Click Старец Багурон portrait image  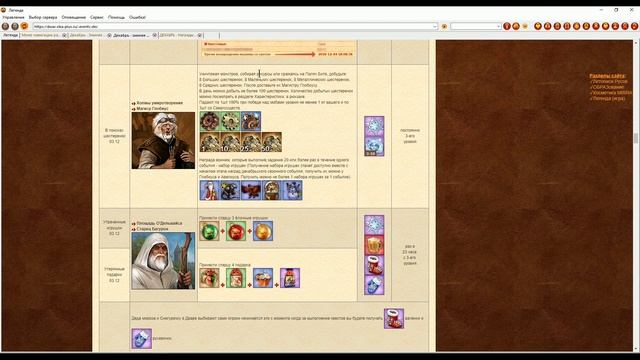click(x=163, y=261)
